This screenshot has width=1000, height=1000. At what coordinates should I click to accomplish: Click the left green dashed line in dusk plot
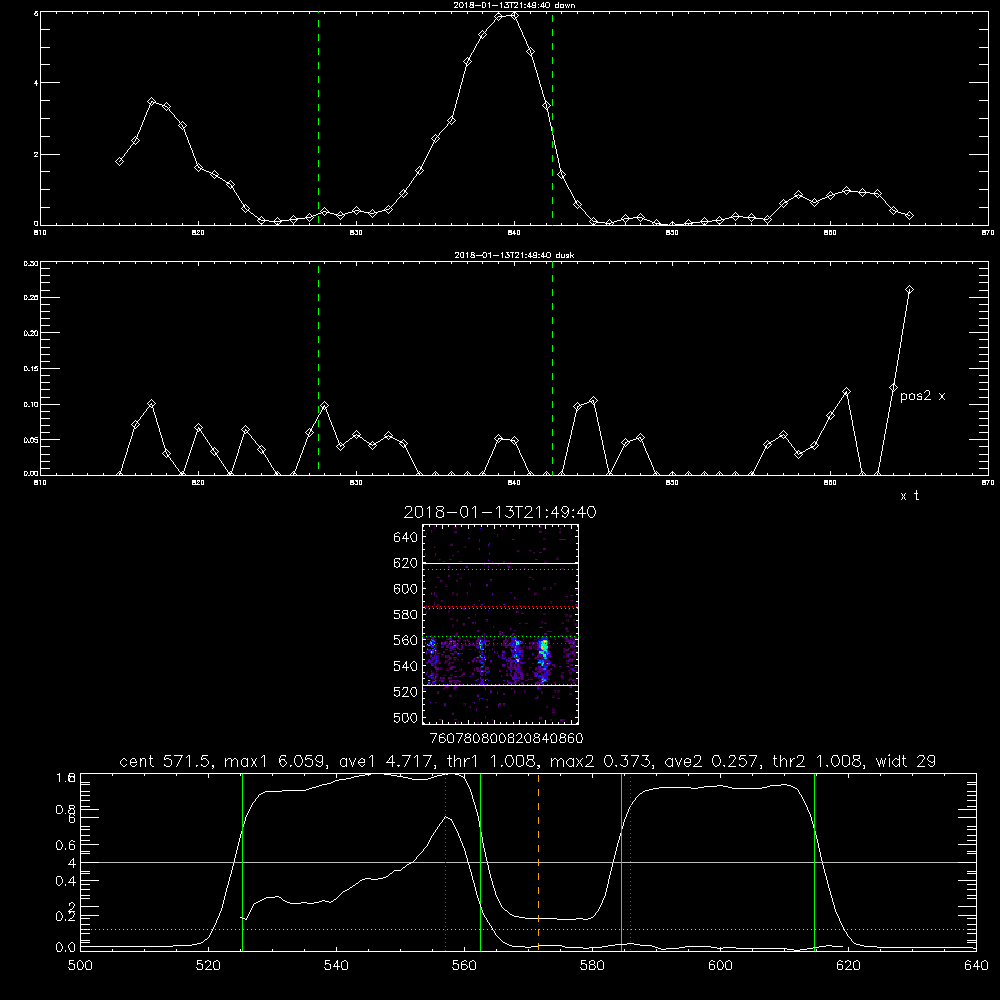[x=318, y=369]
